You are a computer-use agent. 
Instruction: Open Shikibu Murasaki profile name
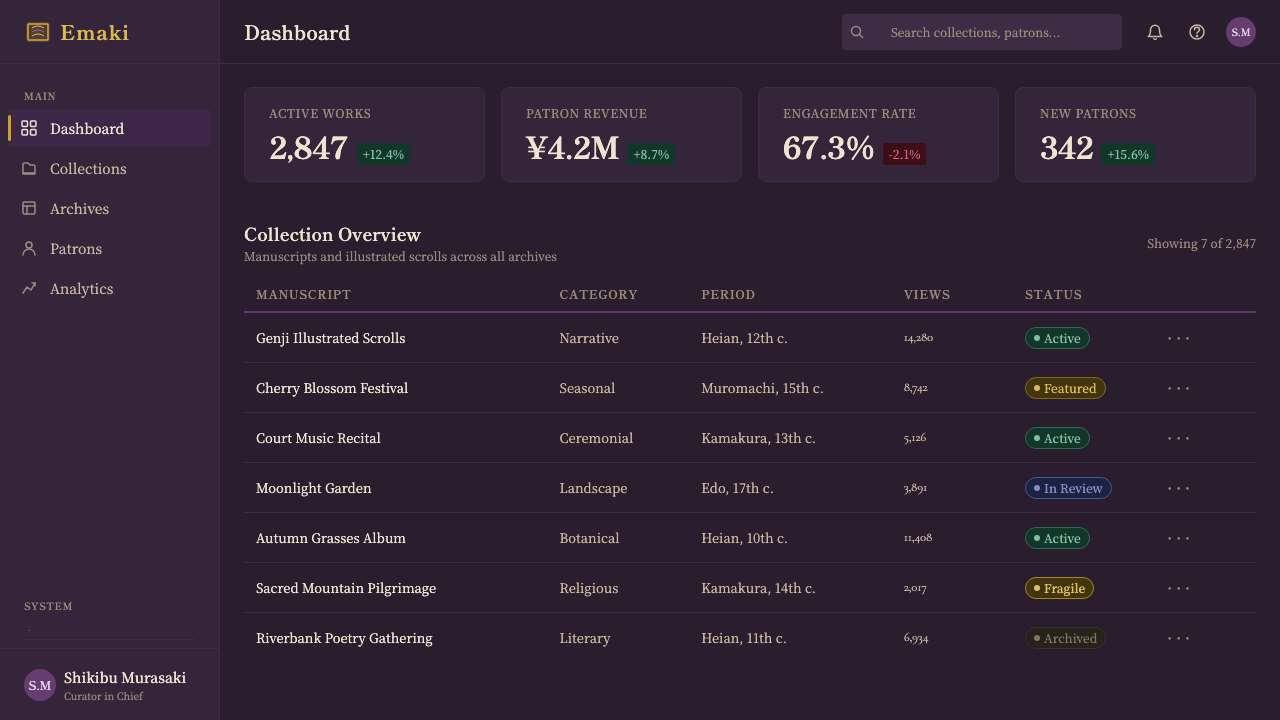tap(125, 677)
